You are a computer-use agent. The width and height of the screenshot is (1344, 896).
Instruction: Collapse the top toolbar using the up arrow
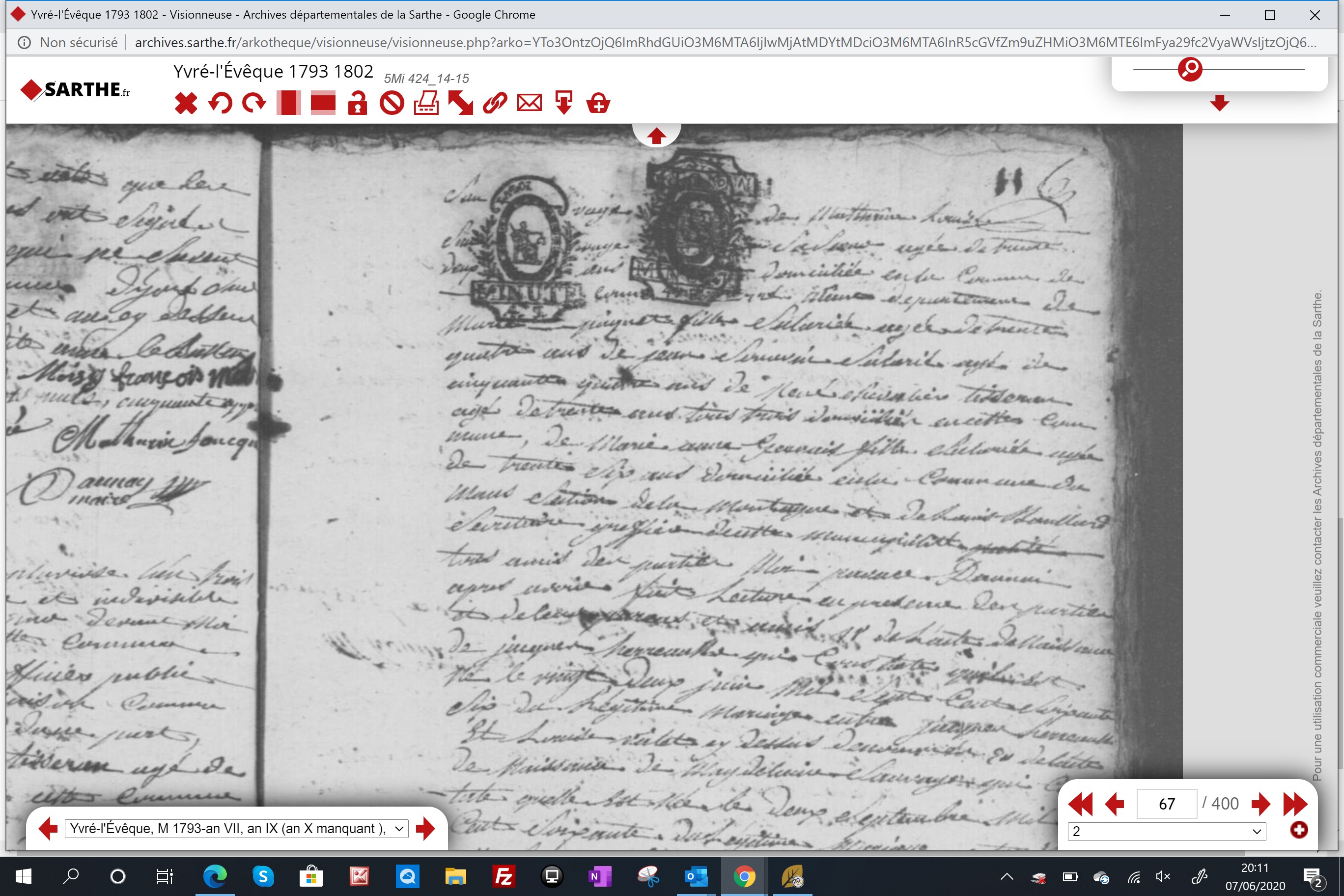coord(656,136)
